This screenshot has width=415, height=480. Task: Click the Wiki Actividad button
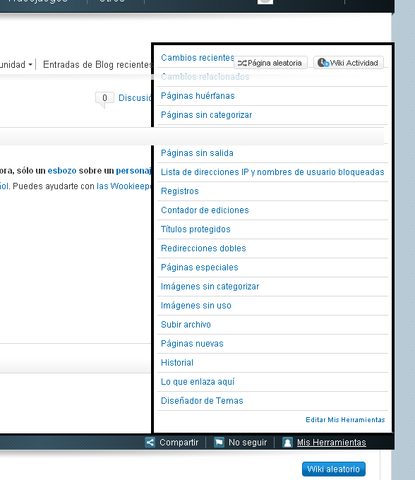click(x=348, y=63)
